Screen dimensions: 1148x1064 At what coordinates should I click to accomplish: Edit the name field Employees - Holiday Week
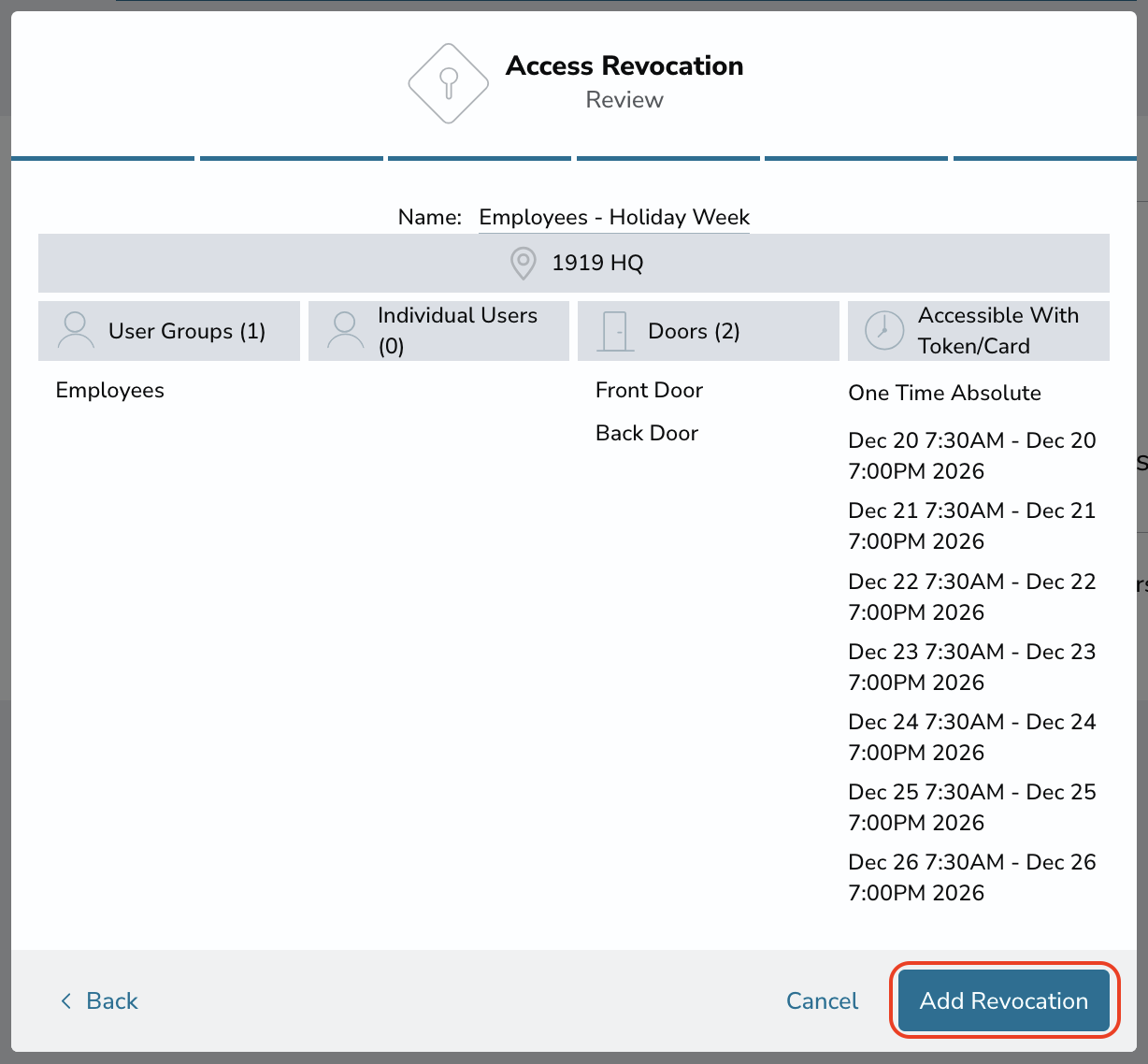pyautogui.click(x=614, y=217)
